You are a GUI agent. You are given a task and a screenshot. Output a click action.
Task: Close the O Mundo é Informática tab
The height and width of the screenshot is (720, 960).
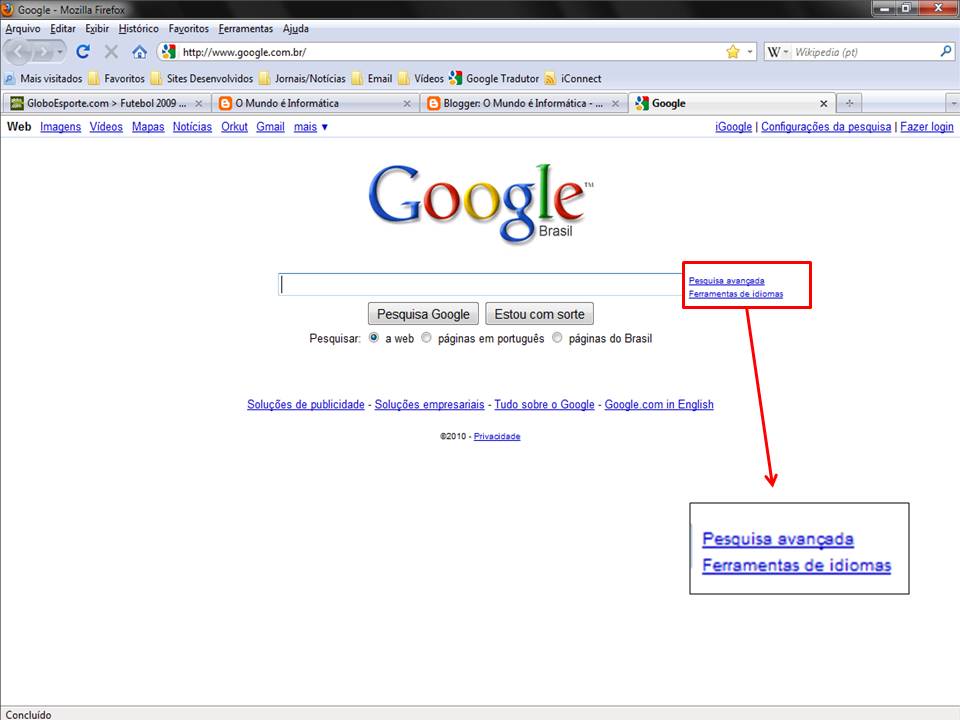[407, 103]
